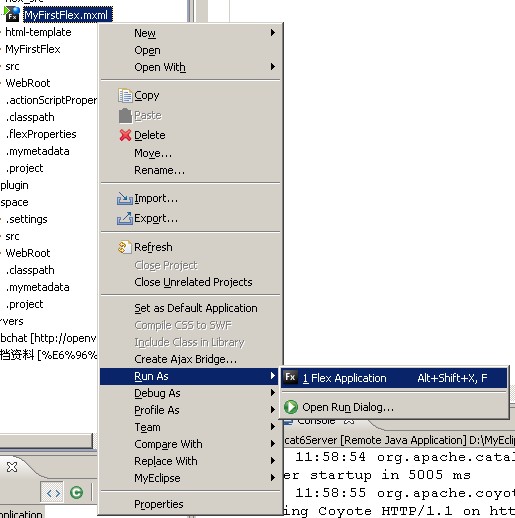Viewport: 515px width, 518px height.
Task: Select the plugin project node
Action: tap(14, 185)
